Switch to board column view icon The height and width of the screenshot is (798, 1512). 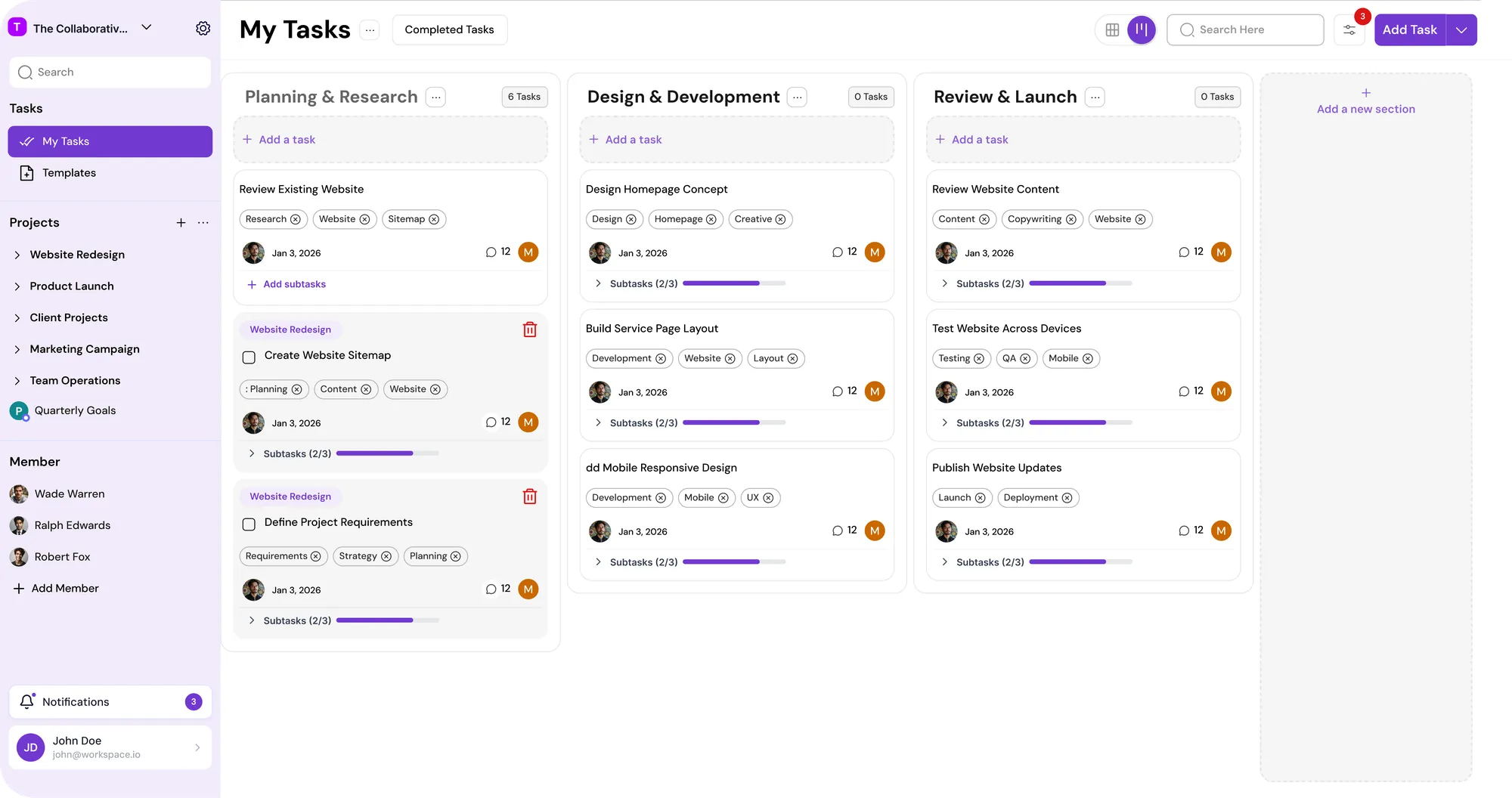(1142, 29)
